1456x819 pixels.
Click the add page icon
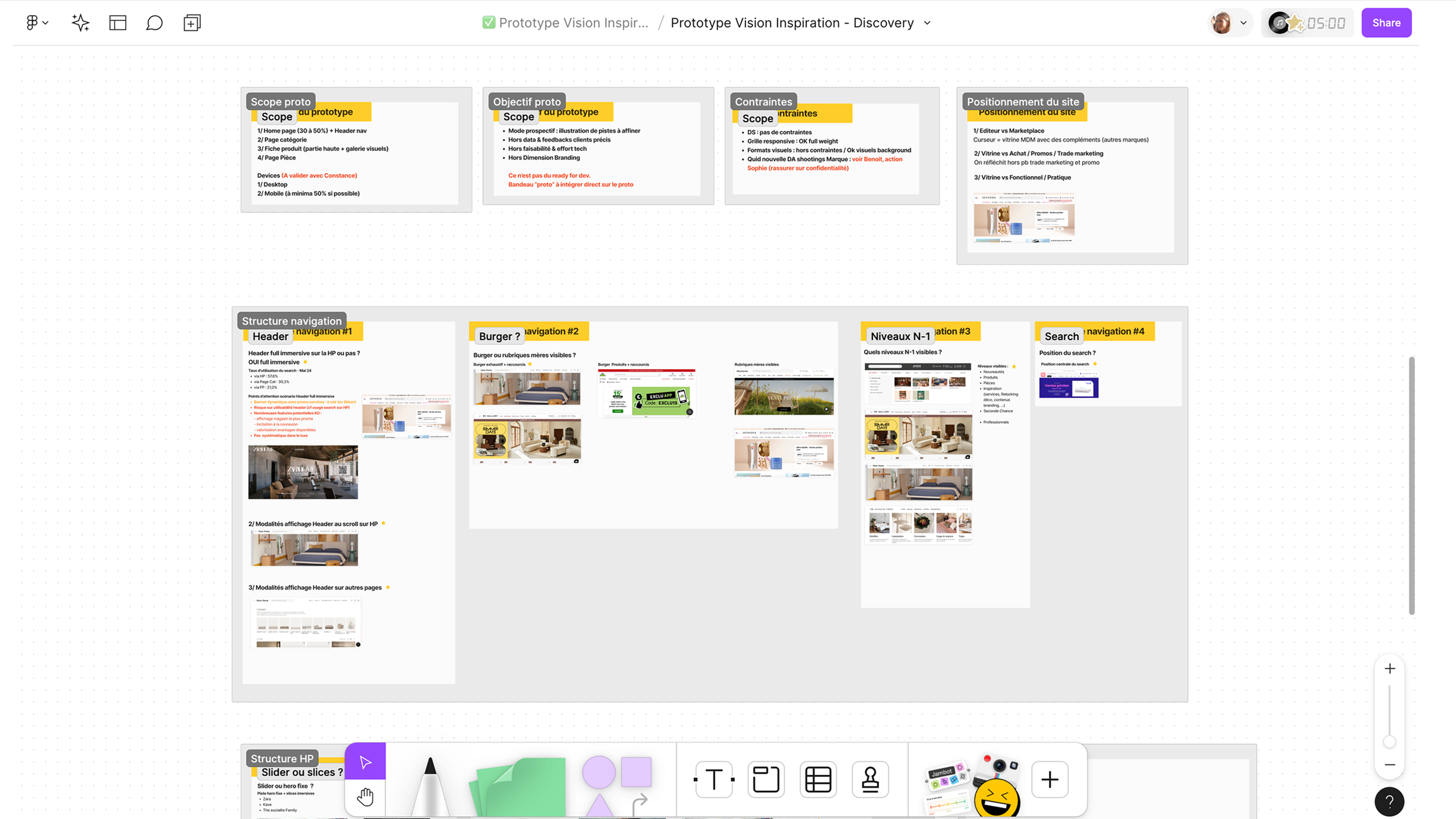click(x=192, y=23)
